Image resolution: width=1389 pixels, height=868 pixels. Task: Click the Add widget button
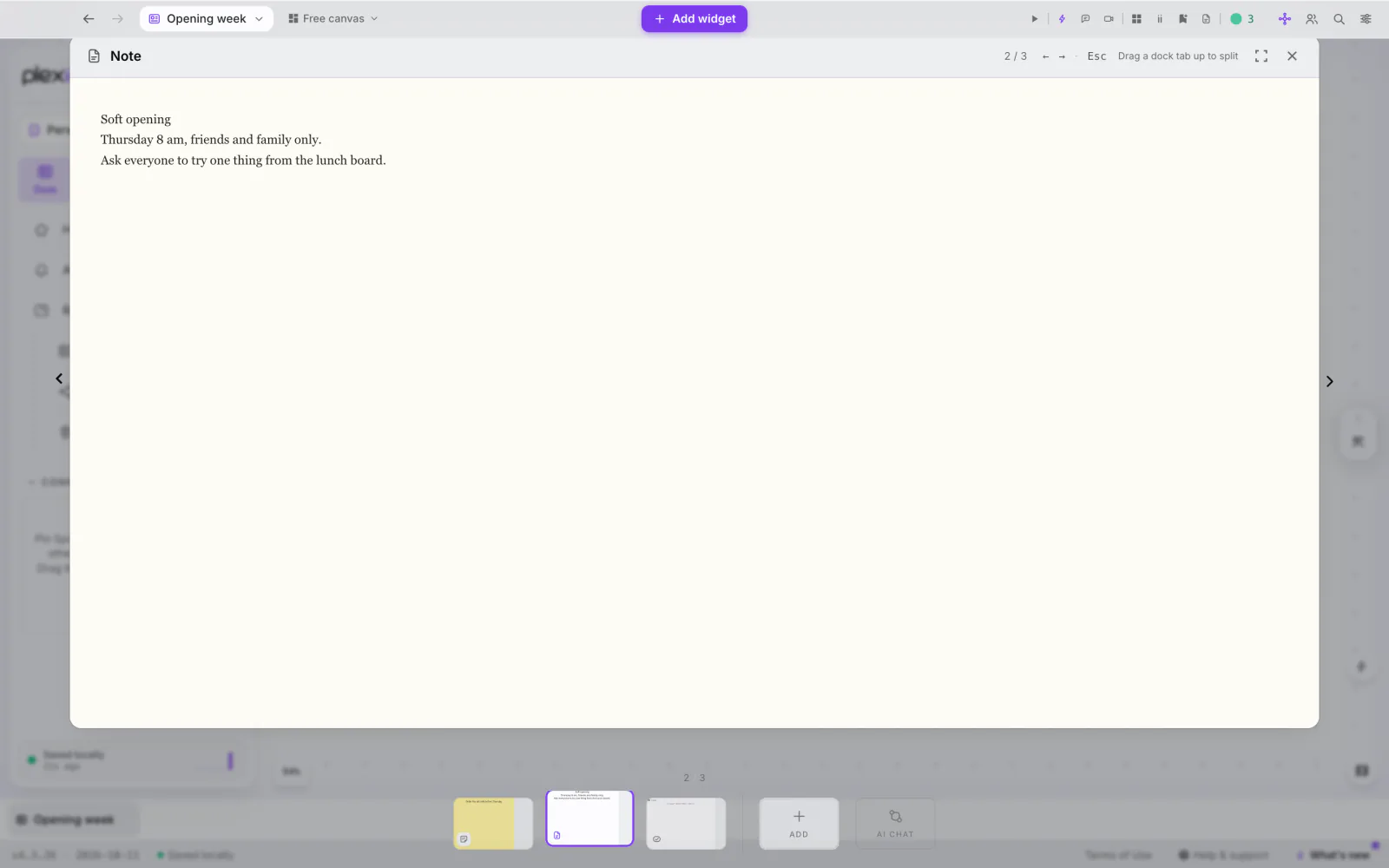[x=694, y=19]
